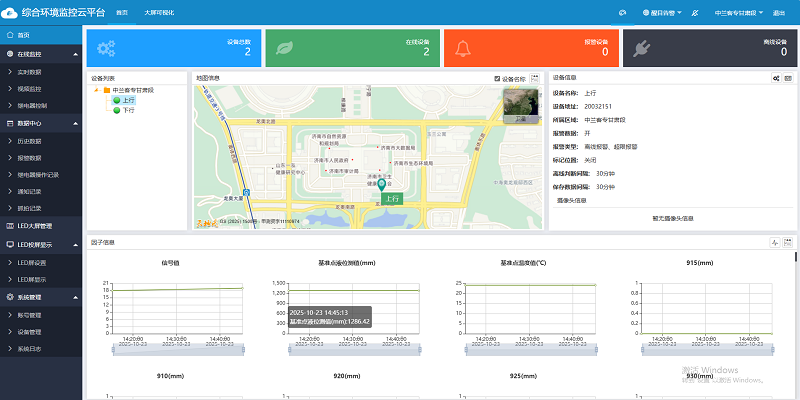Click the 退出 logout link
The image size is (800, 400).
779,13
